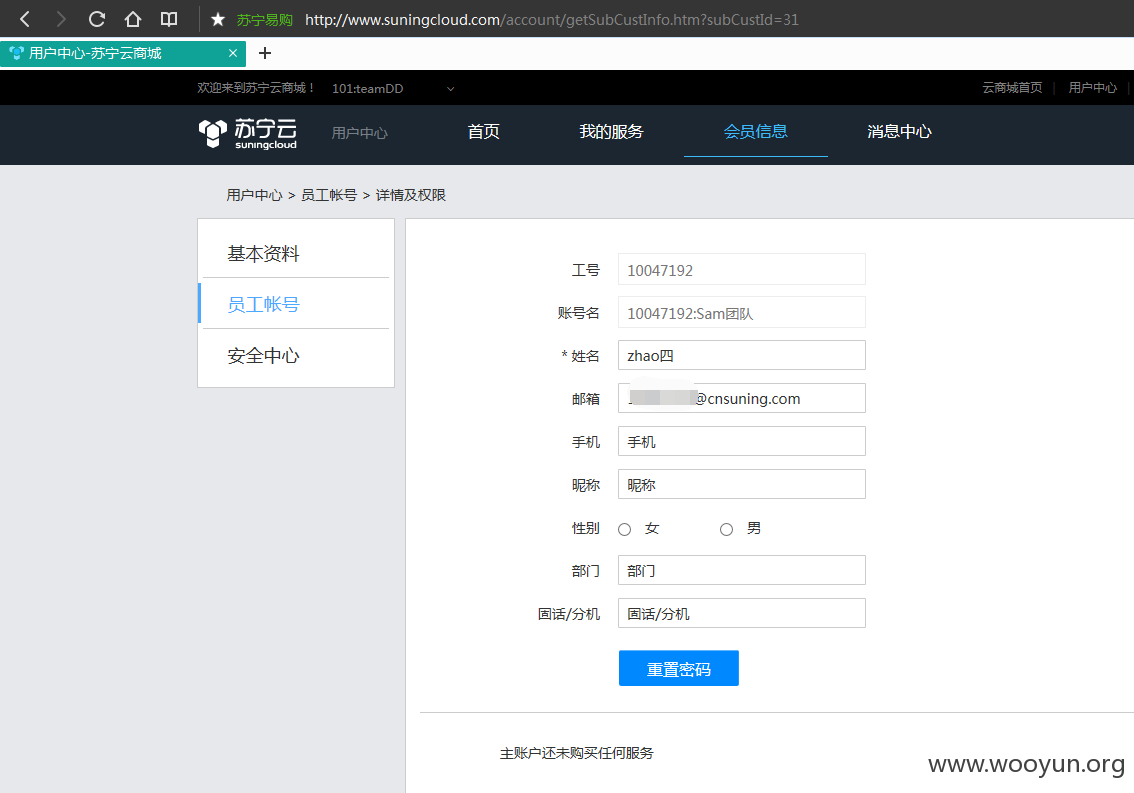Focus the 姓名 field with zhao四
This screenshot has width=1134, height=793.
tap(741, 355)
